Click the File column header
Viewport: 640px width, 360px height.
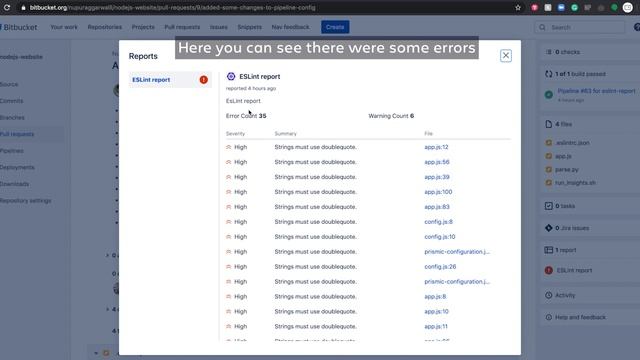pyautogui.click(x=428, y=133)
